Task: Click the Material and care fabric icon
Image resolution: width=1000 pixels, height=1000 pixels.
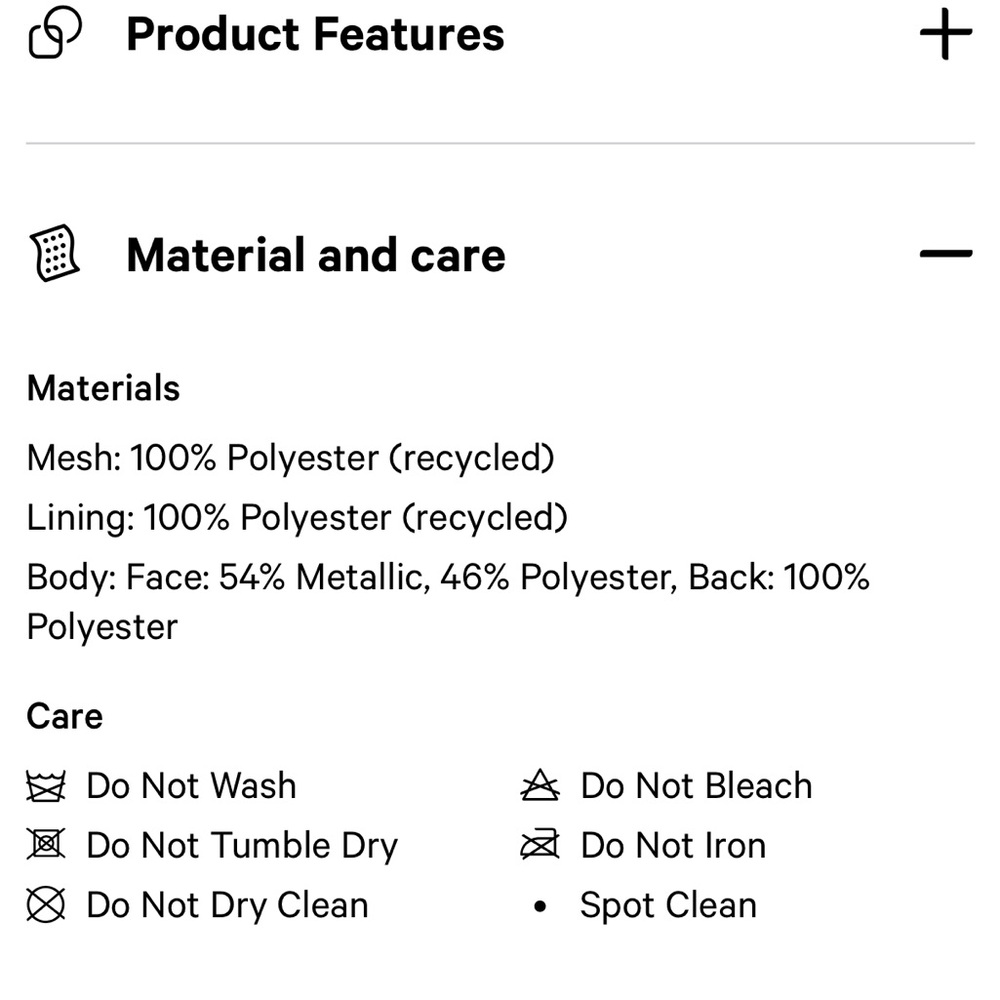Action: tap(55, 253)
